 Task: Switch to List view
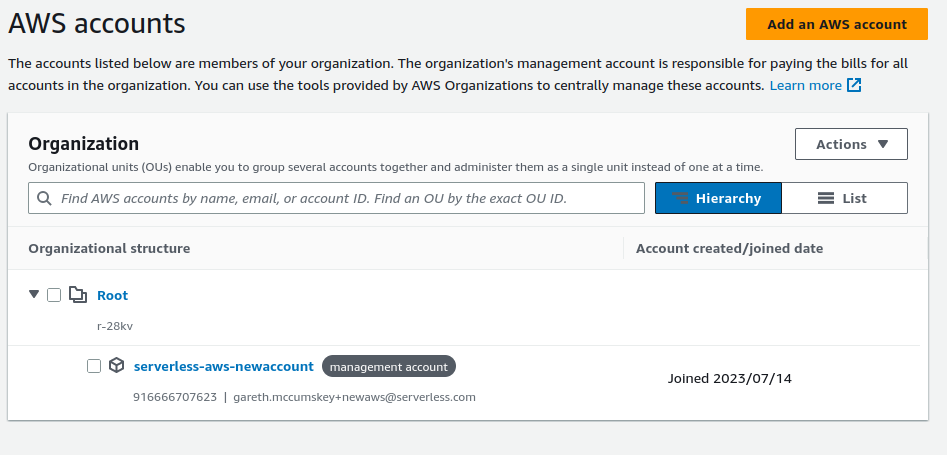(844, 198)
